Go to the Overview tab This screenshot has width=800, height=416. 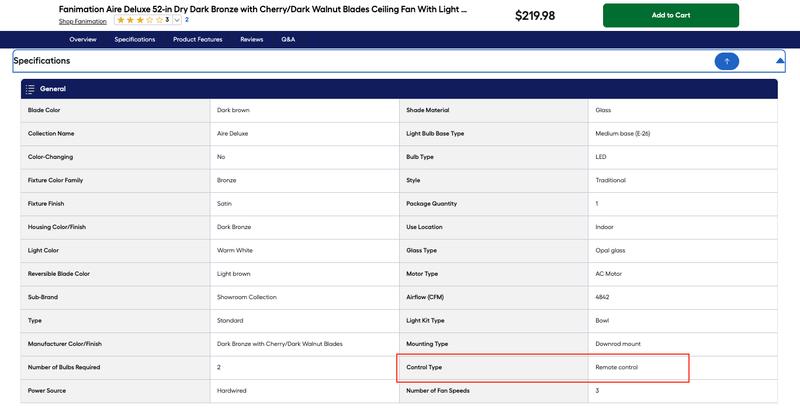pyautogui.click(x=83, y=39)
